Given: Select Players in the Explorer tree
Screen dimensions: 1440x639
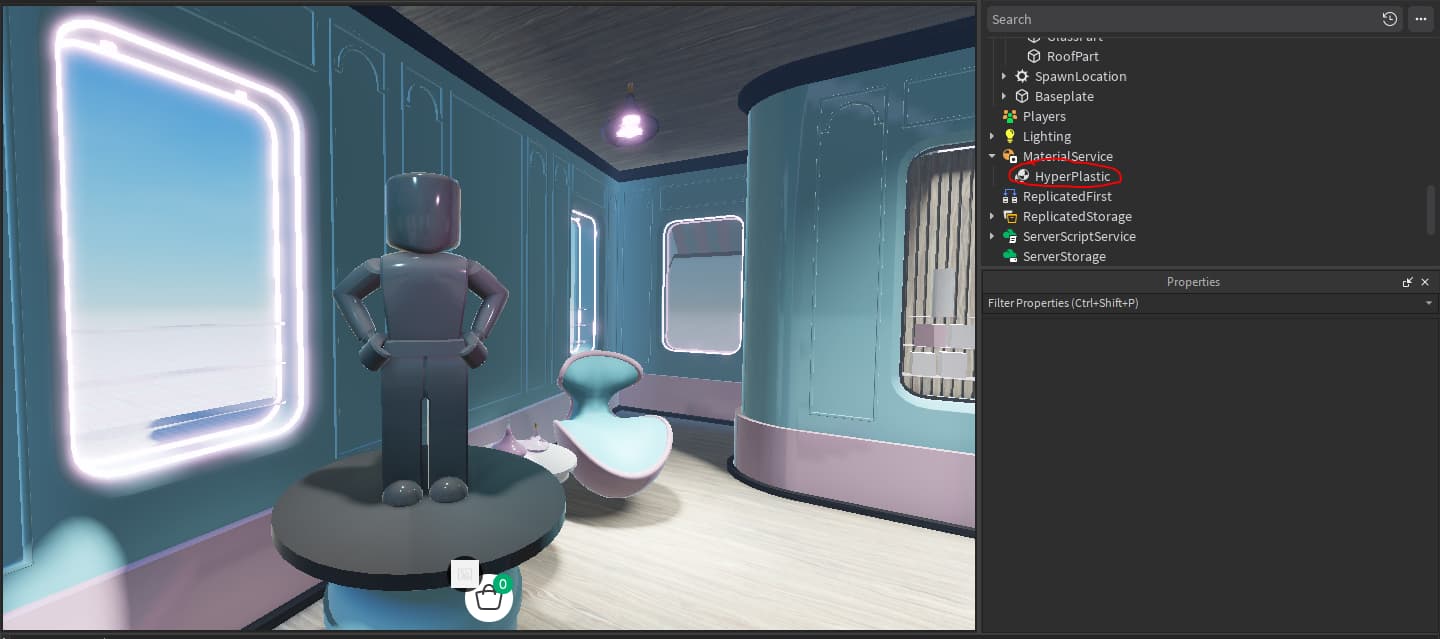Looking at the screenshot, I should coord(1044,116).
